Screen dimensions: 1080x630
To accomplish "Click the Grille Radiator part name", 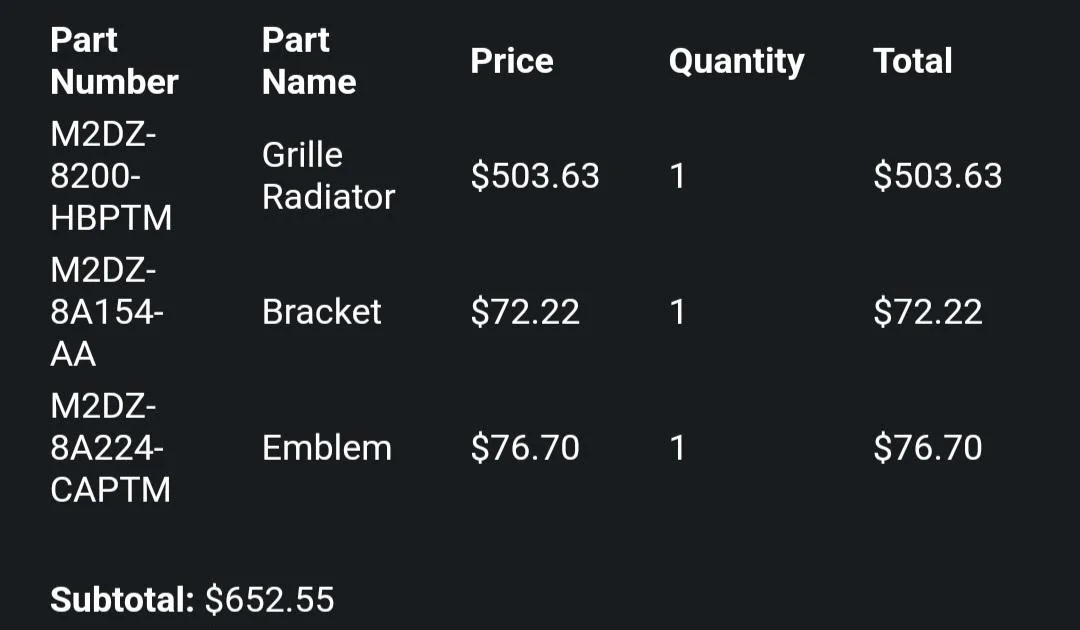I will tap(329, 176).
